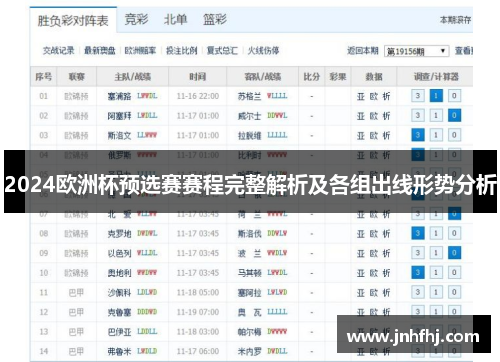Toggle the selected 1 pick in row 01
This screenshot has width=500, height=362.
click(x=436, y=96)
